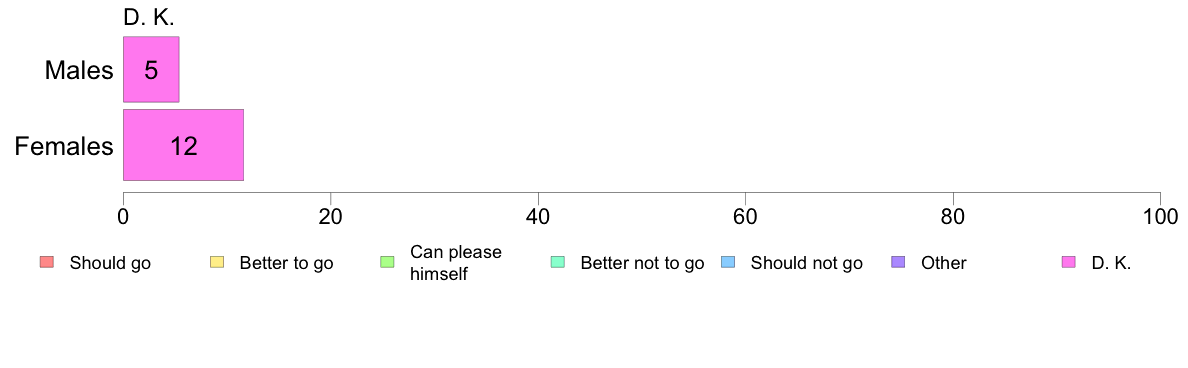Click the Better to go yellow swatch
Viewport: 1188px width, 368px height.
coord(217,263)
